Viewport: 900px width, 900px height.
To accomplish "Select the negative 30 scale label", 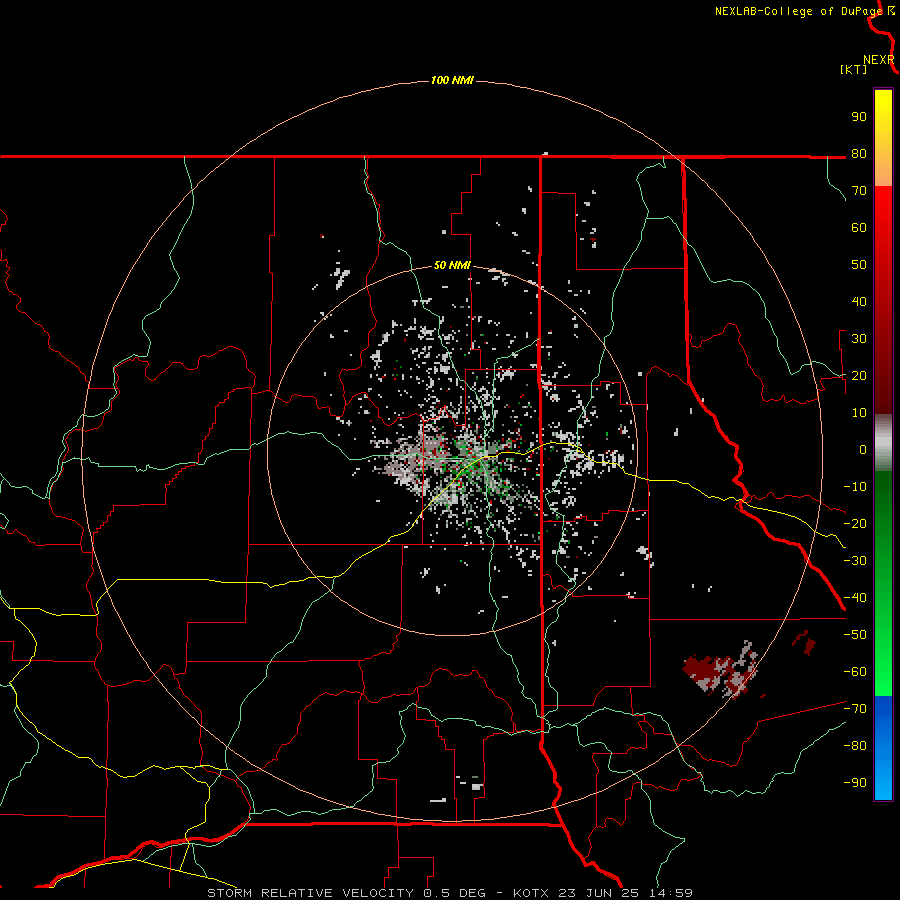I will click(855, 561).
